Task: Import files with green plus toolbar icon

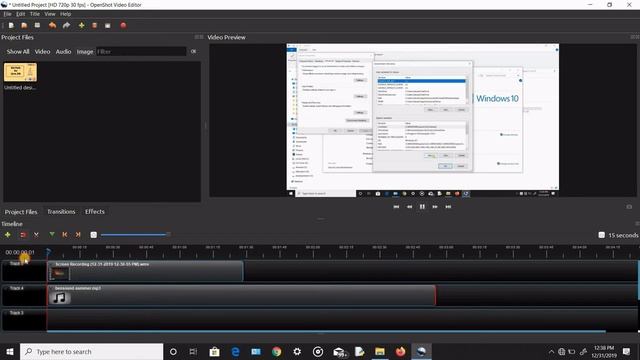Action: point(82,25)
